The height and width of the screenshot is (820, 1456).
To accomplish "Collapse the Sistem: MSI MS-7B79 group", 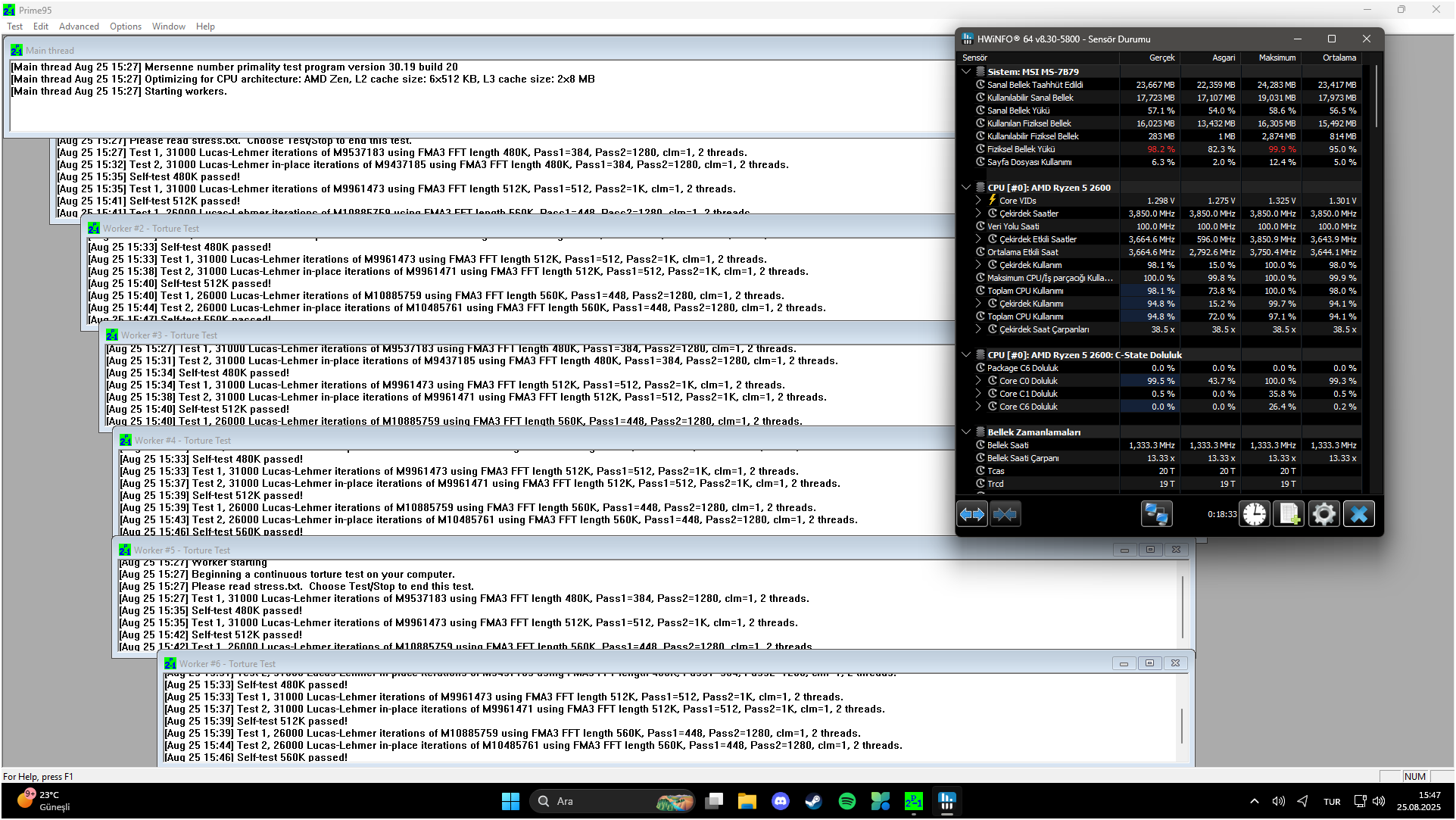I will click(x=966, y=72).
